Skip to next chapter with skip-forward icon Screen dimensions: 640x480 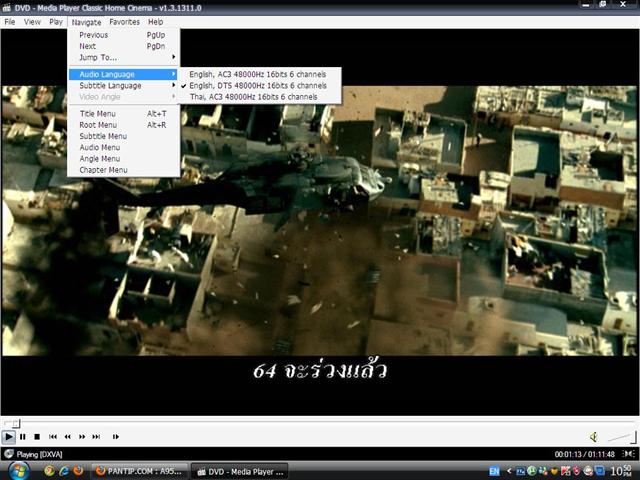tap(96, 437)
